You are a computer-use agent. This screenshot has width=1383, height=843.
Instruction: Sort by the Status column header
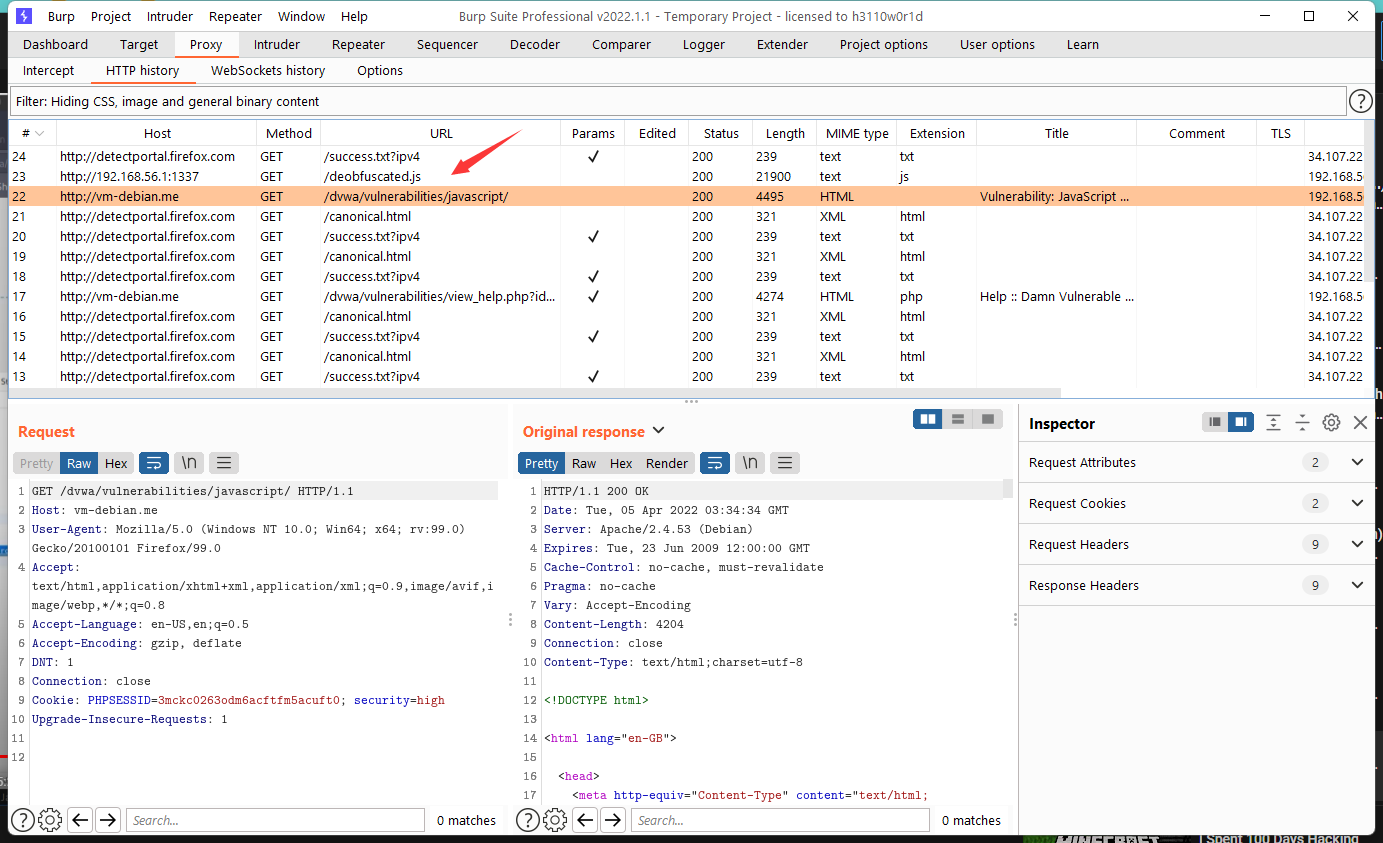[x=721, y=133]
